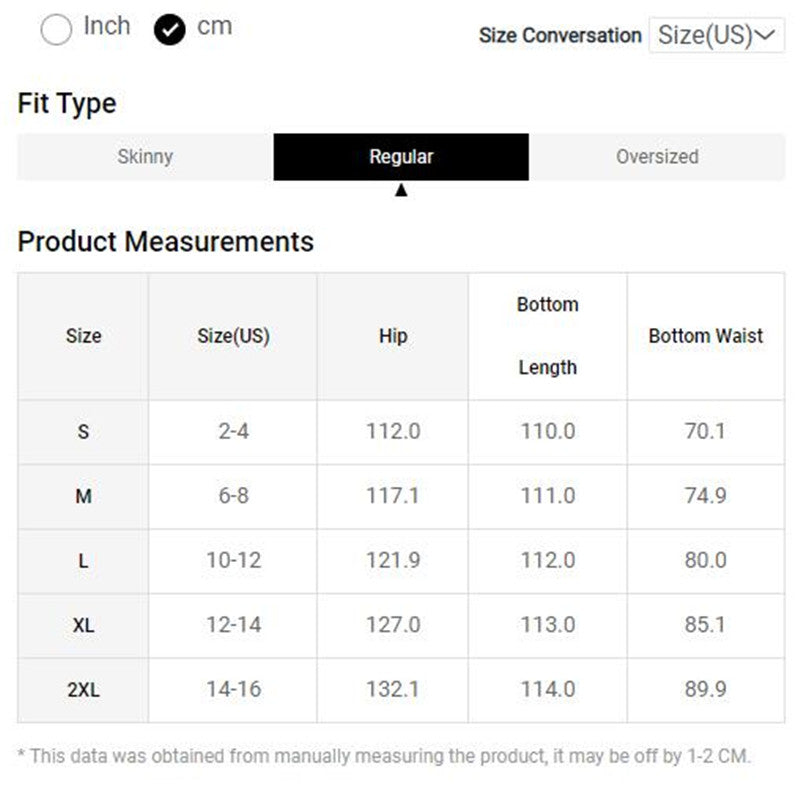Choose the Skinny fit type tab

(145, 157)
